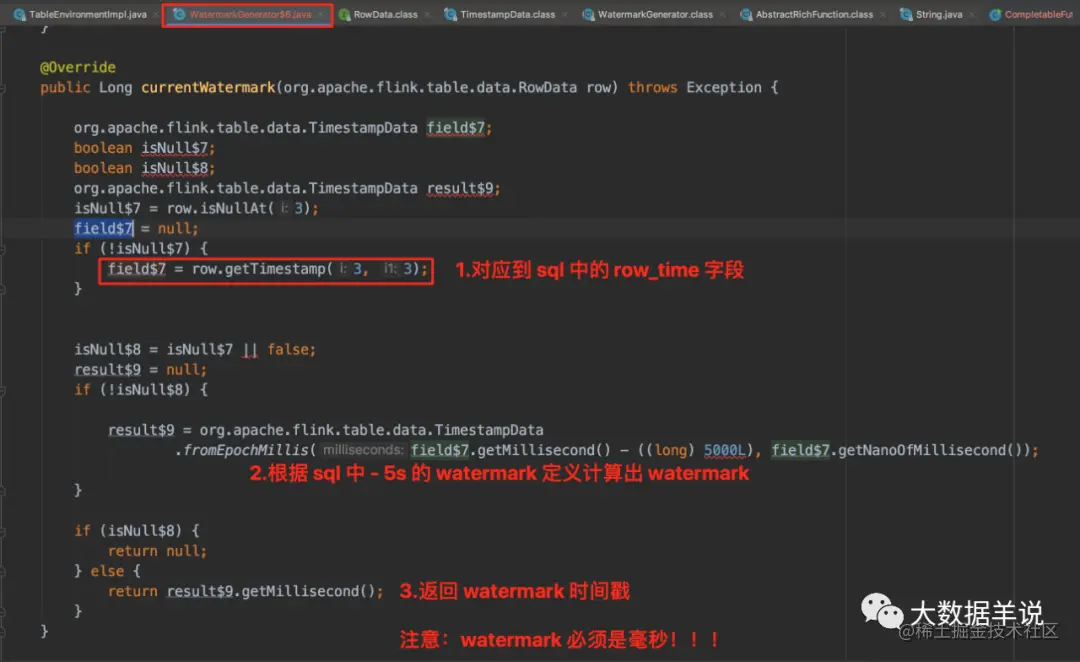Click the 'isNull$8;' boolean declaration
Screen dimensions: 1080x662
point(178,168)
